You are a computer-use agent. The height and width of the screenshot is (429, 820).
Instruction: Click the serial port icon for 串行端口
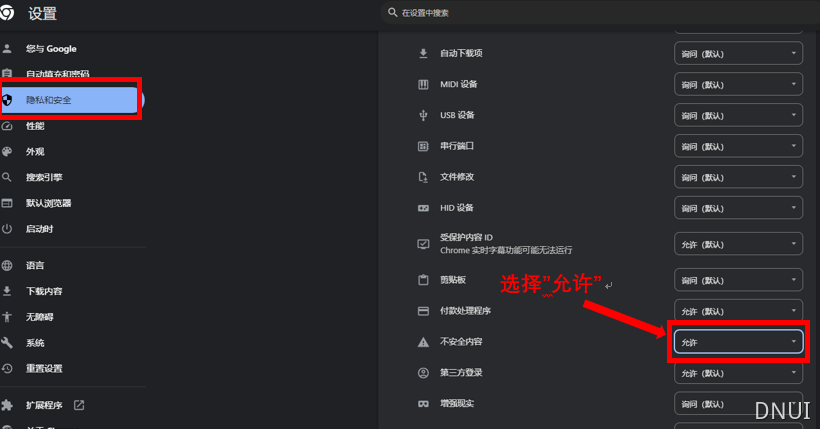(423, 146)
